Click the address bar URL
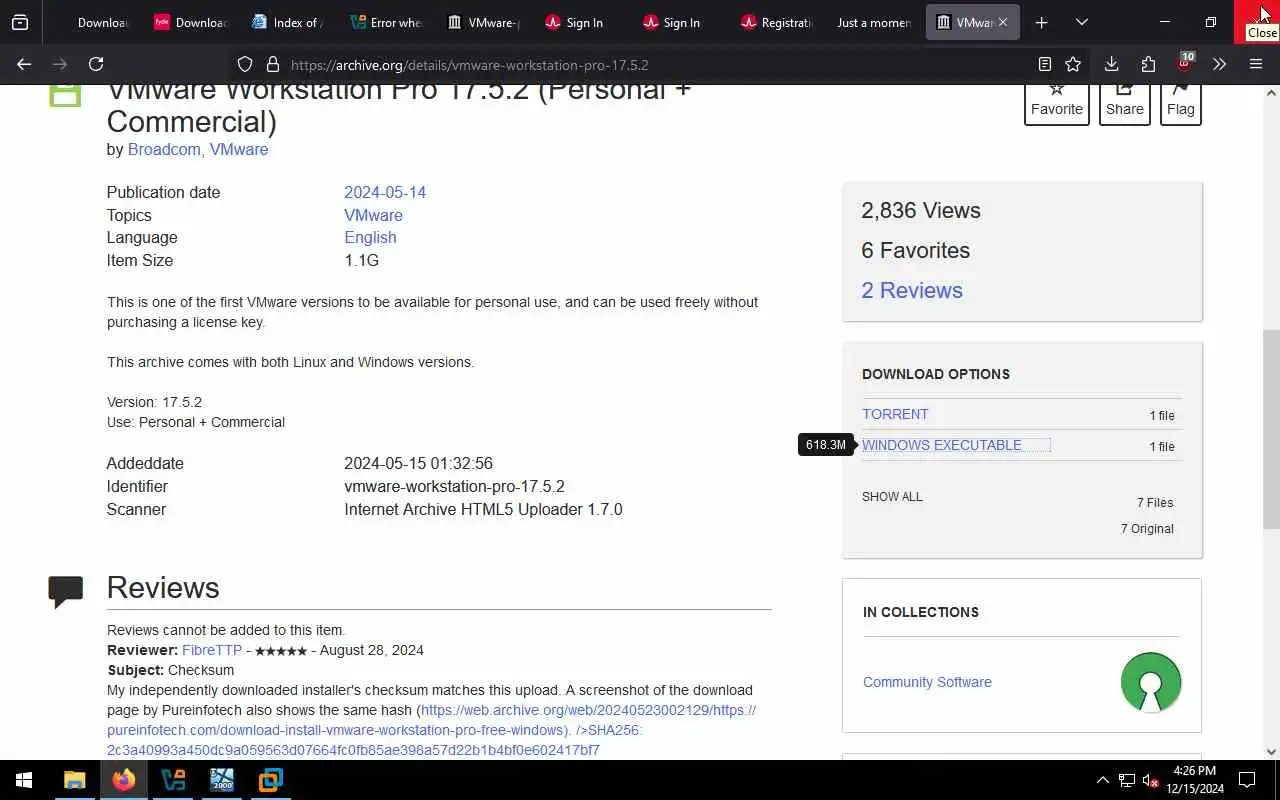Image resolution: width=1280 pixels, height=800 pixels. [469, 65]
